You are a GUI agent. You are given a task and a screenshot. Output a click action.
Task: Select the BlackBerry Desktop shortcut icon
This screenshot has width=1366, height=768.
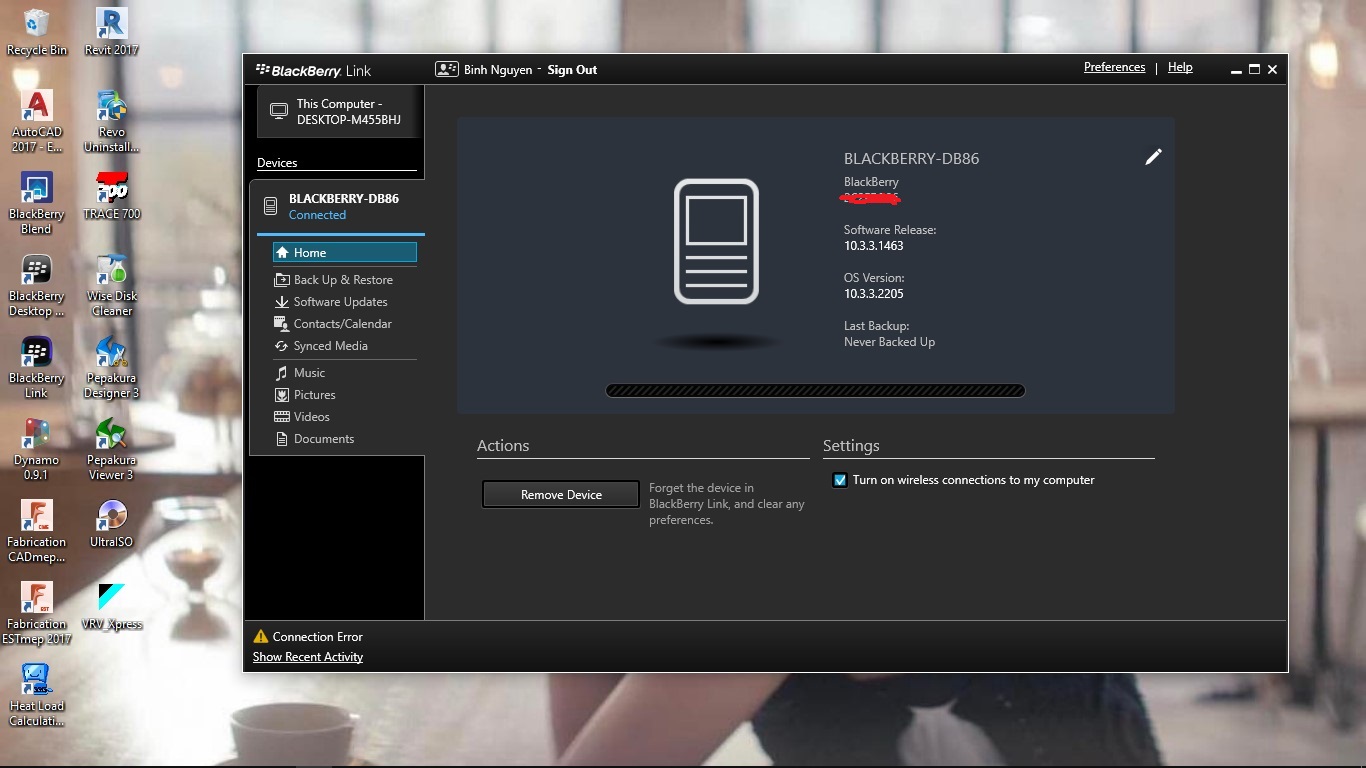point(37,285)
